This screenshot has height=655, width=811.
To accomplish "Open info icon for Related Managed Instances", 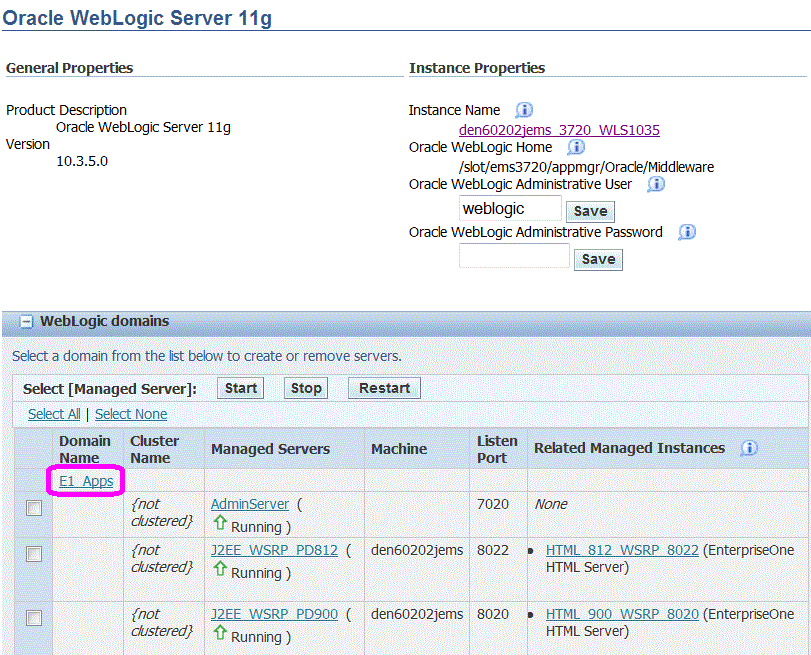I will click(749, 448).
